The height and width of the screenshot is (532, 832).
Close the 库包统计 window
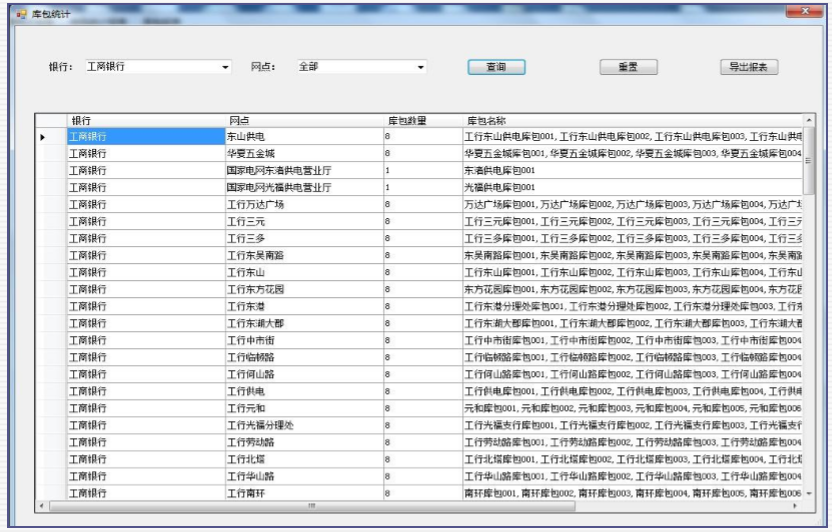point(804,11)
